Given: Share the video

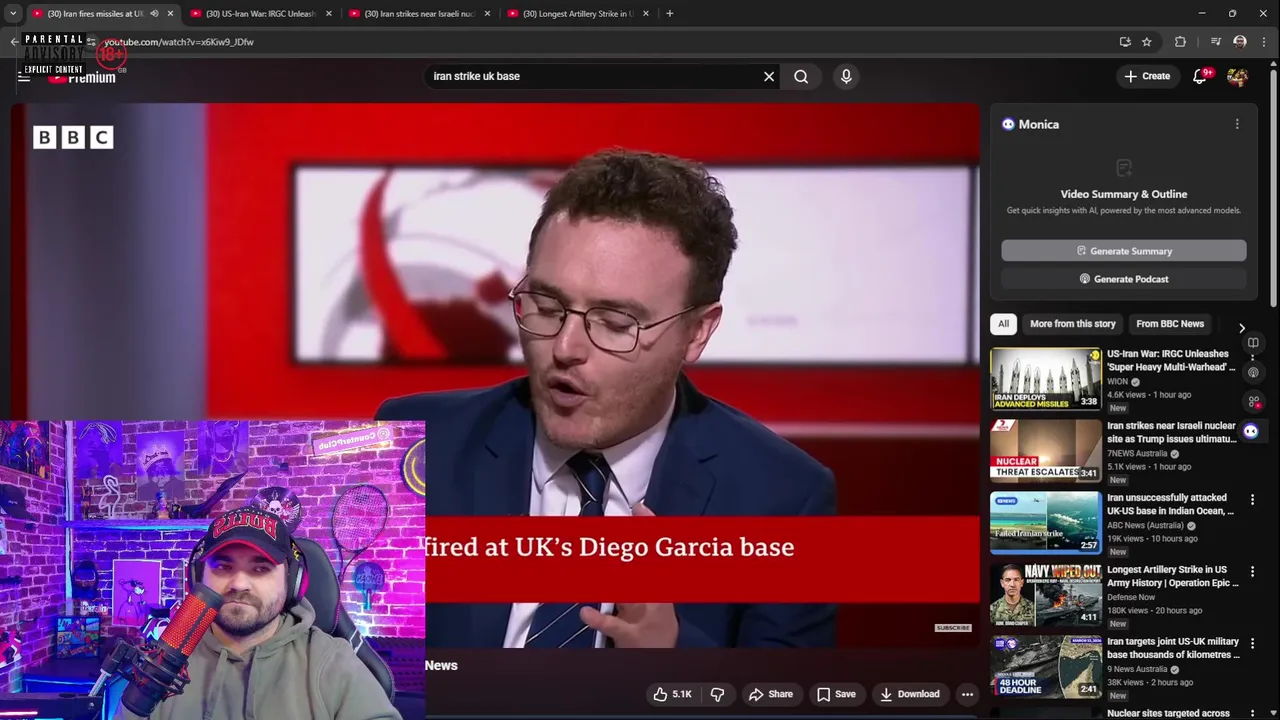Looking at the screenshot, I should pos(770,694).
